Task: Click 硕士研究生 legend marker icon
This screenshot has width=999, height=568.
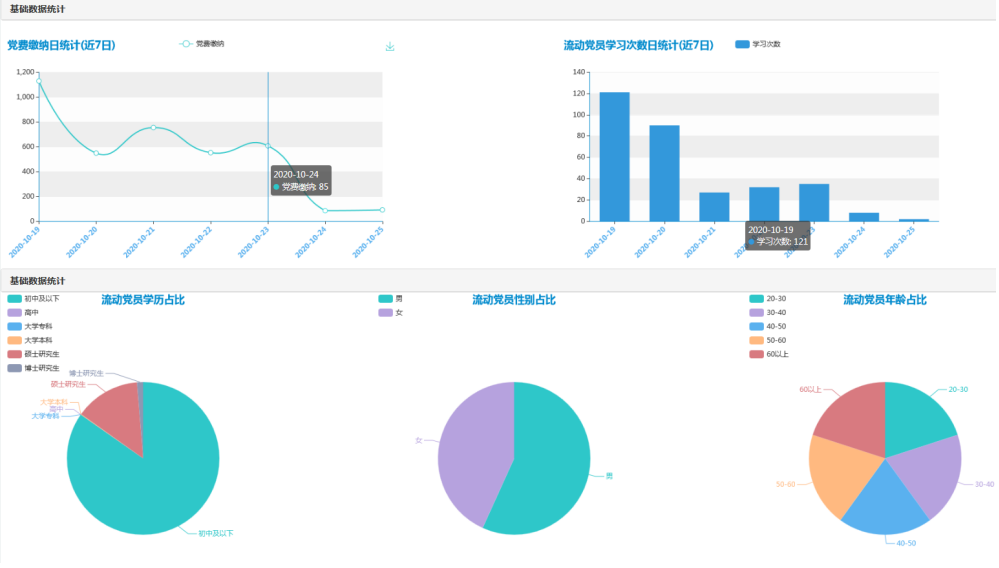Action: [15, 354]
